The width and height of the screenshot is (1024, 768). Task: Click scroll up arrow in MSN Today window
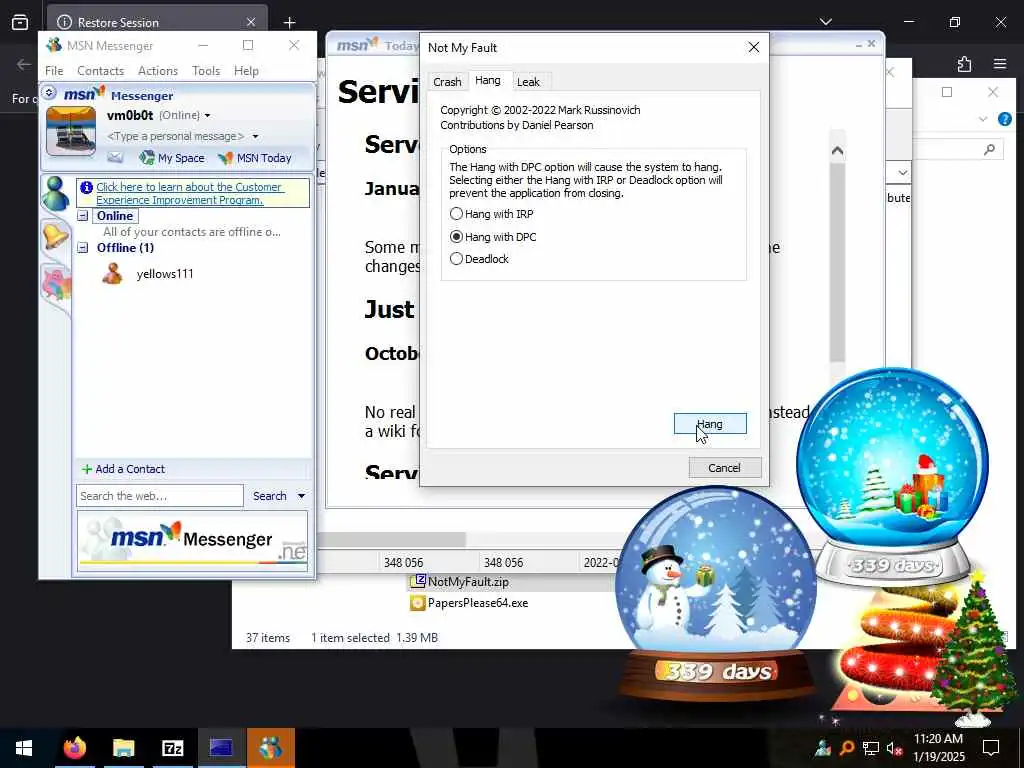(x=837, y=152)
